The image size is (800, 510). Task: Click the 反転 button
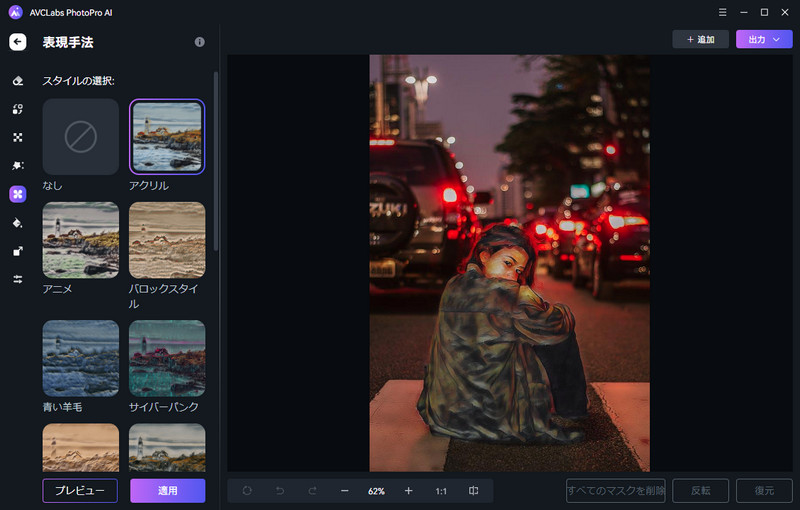coord(701,491)
